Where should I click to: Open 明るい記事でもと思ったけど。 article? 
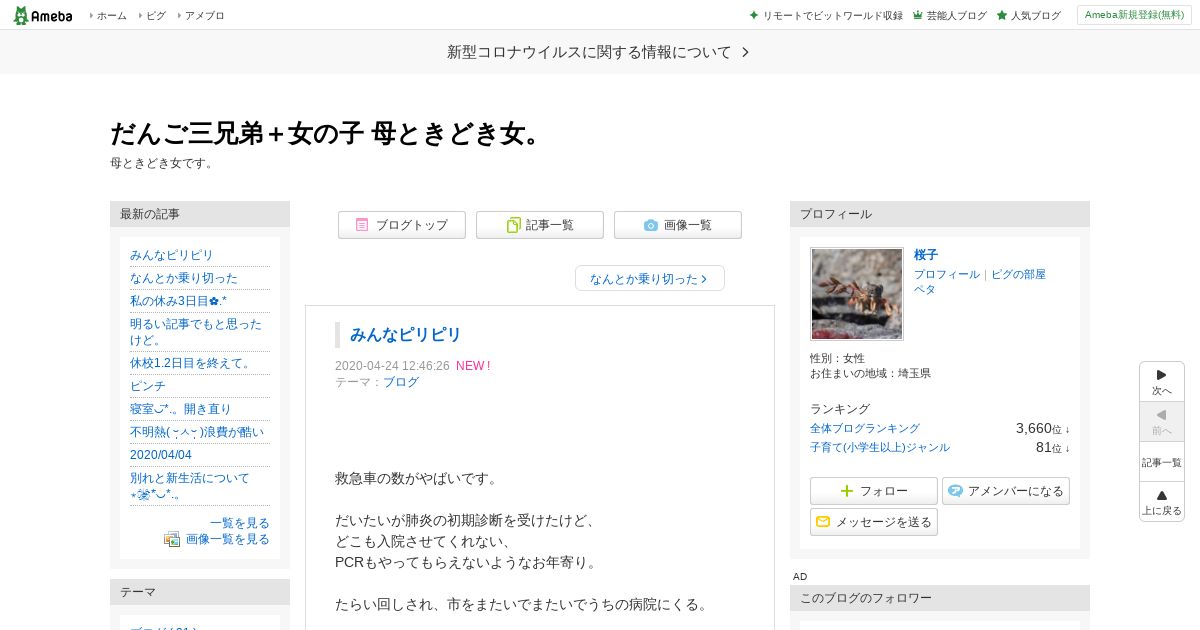pyautogui.click(x=196, y=332)
